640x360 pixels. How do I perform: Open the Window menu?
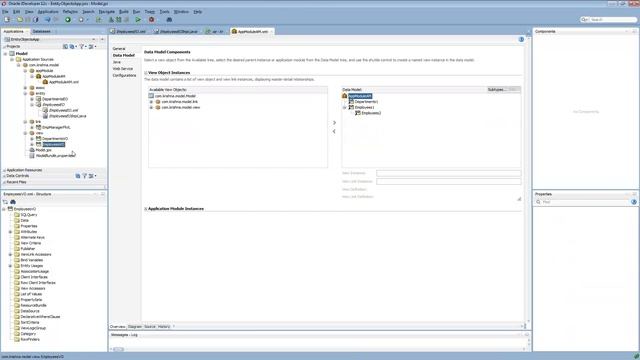click(182, 12)
